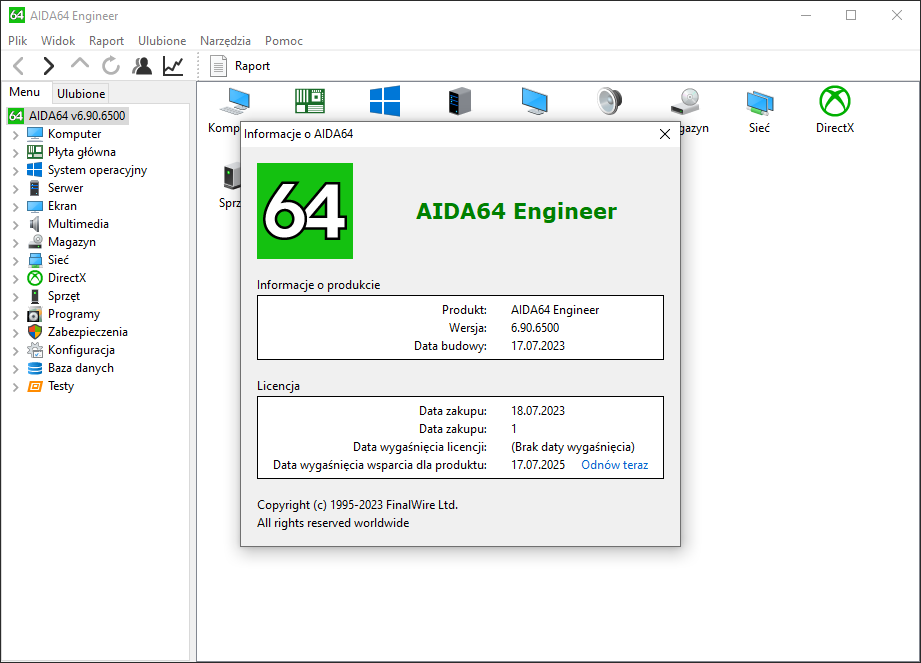
Task: Open the Raport menu
Action: coord(106,41)
